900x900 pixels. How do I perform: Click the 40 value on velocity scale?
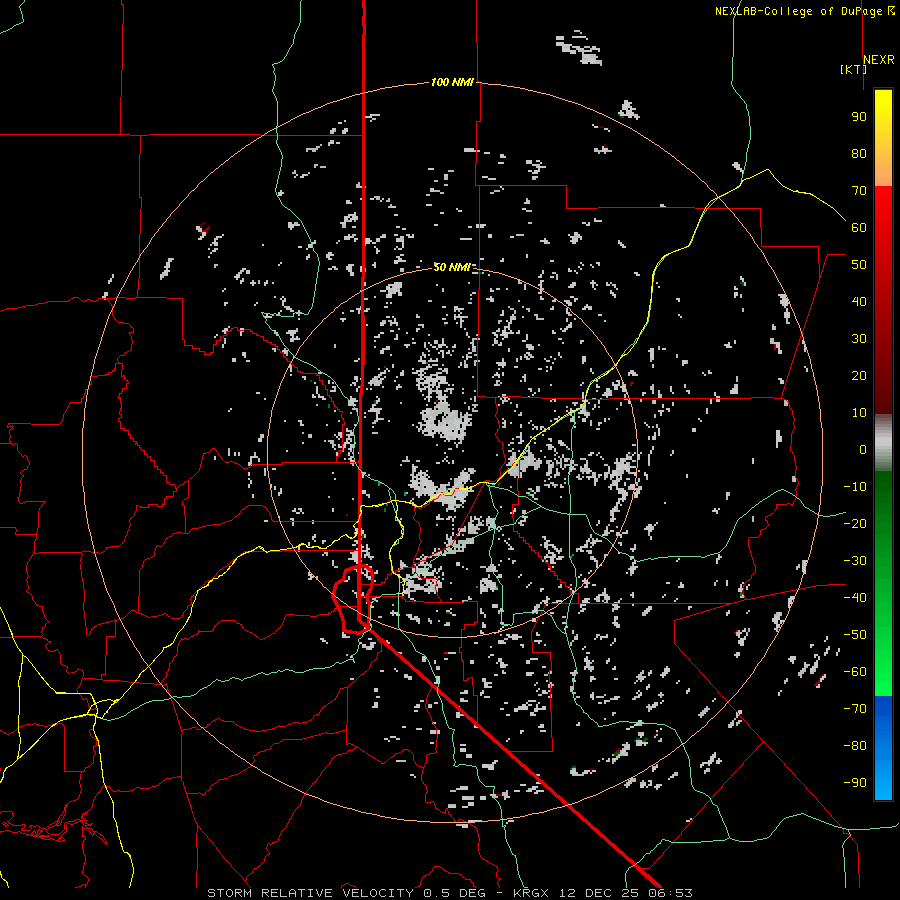859,302
